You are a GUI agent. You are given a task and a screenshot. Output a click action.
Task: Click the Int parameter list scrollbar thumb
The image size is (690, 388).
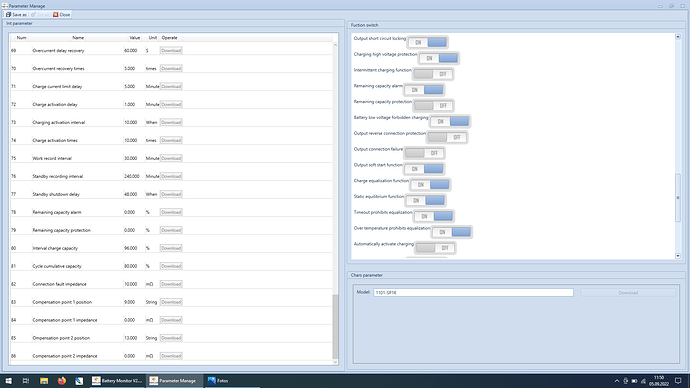click(x=335, y=326)
